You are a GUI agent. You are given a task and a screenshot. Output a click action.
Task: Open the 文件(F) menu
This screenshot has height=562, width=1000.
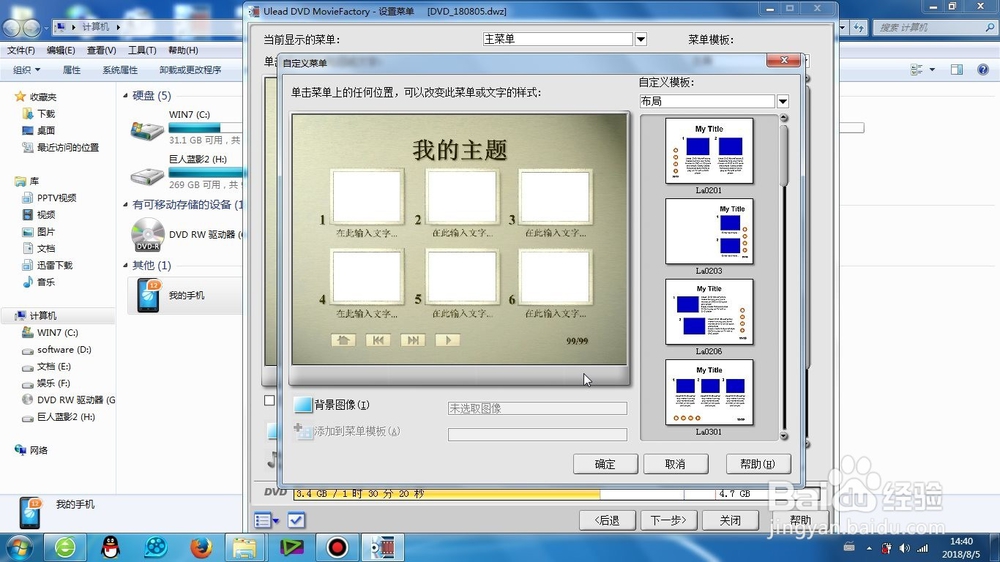click(21, 50)
